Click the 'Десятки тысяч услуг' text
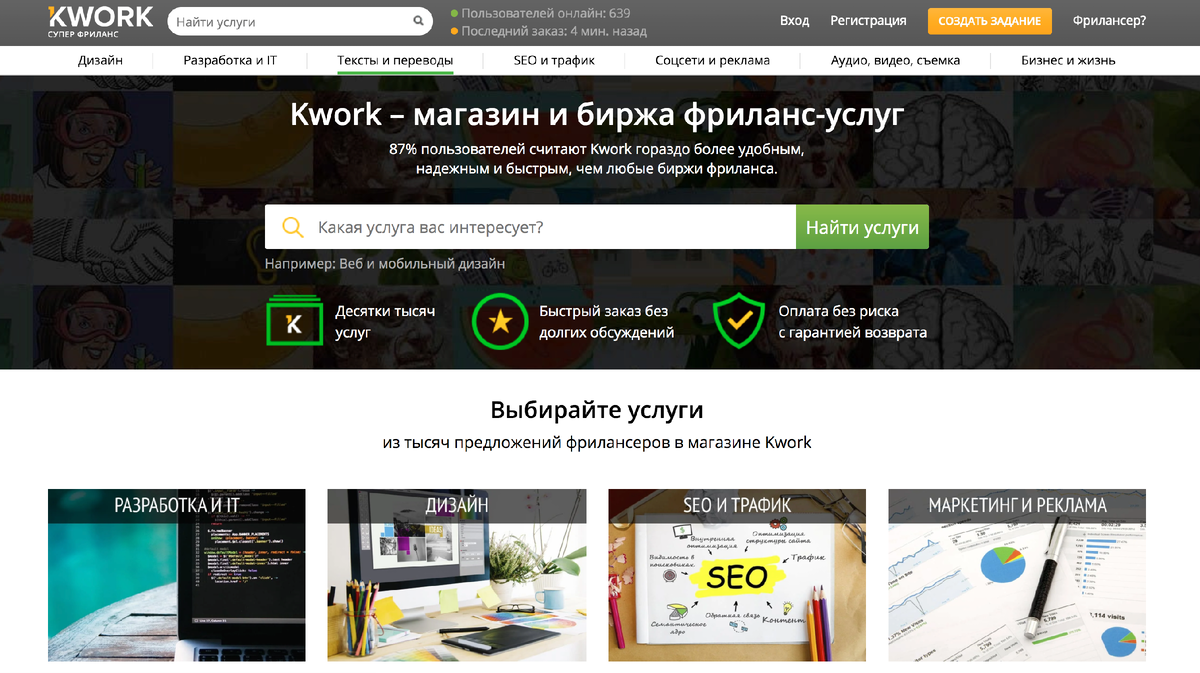This screenshot has height=673, width=1200. pos(385,321)
